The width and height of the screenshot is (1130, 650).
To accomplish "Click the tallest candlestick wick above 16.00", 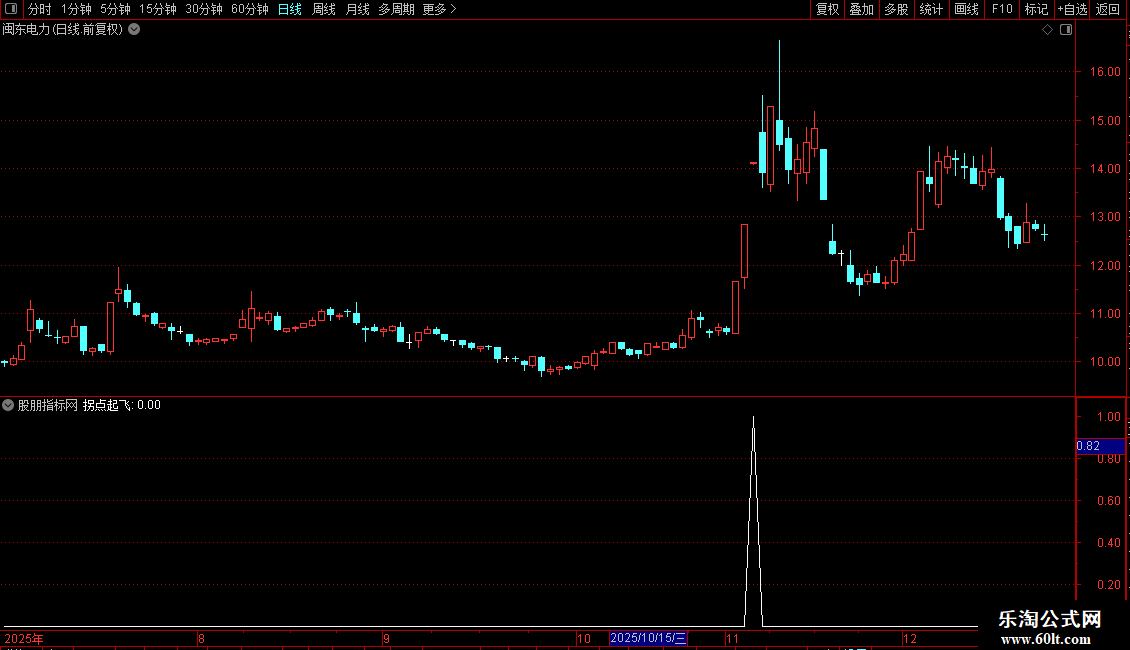I will (x=779, y=79).
